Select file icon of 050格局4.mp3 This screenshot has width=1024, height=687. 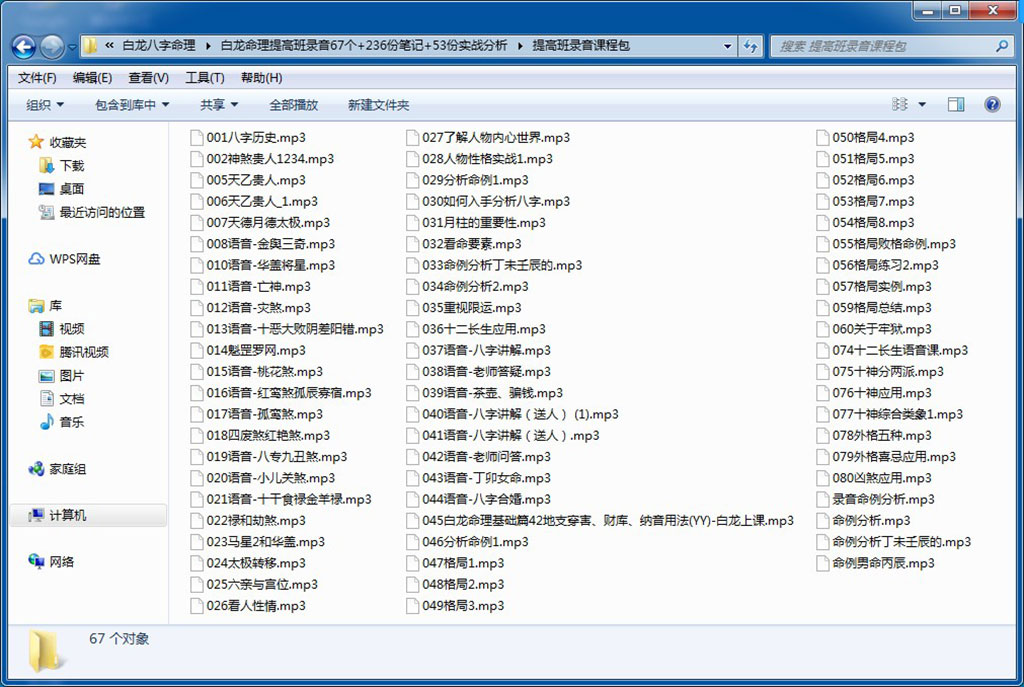[x=822, y=138]
